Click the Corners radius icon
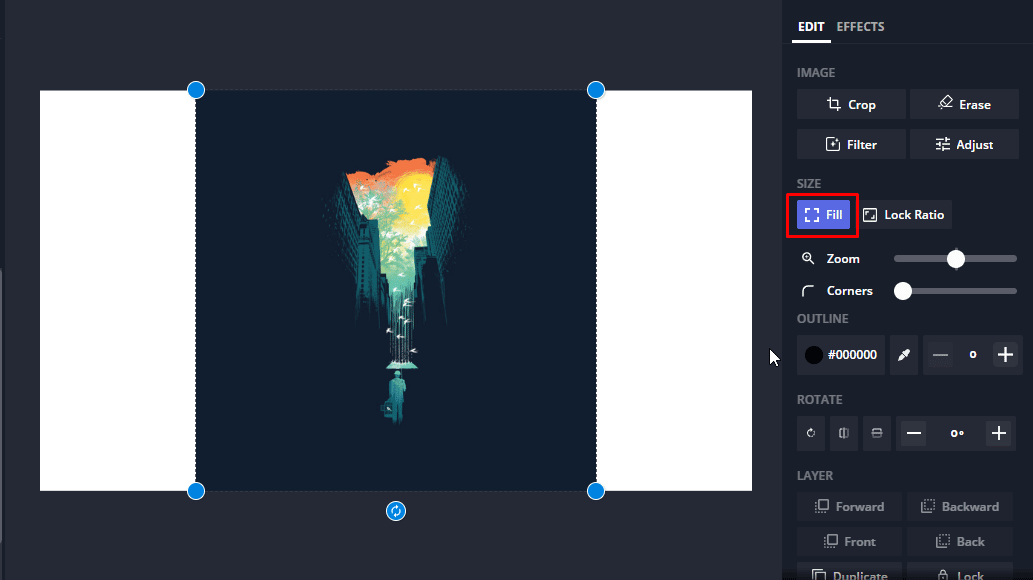The width and height of the screenshot is (1033, 580). (808, 291)
